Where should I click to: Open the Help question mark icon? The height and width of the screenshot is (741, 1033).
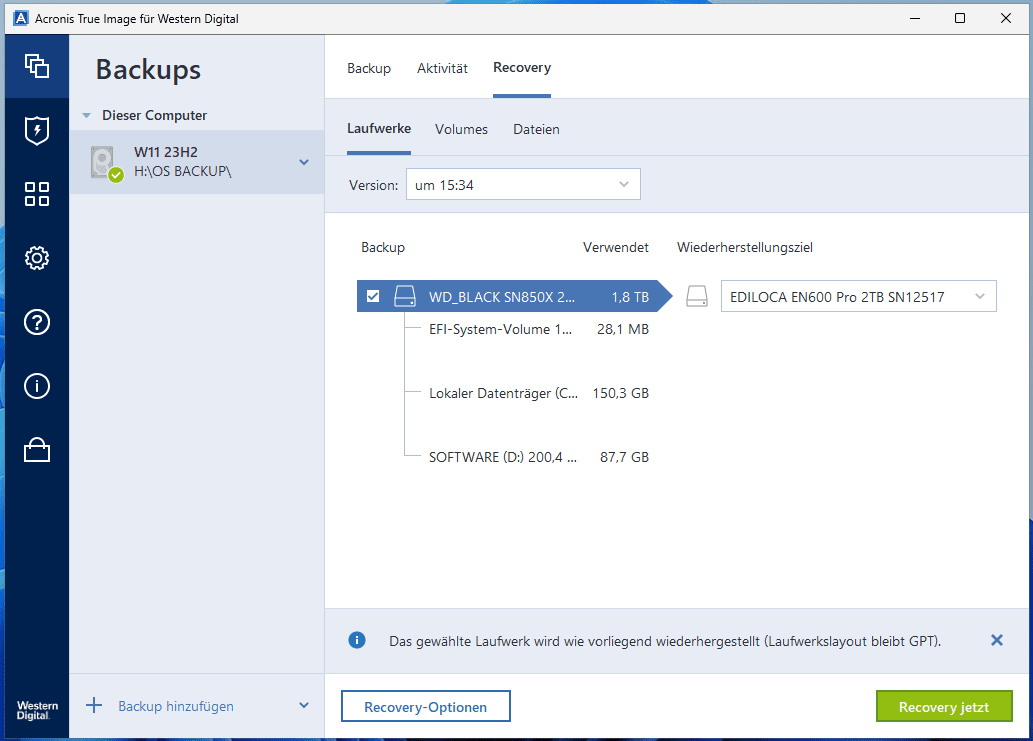37,322
